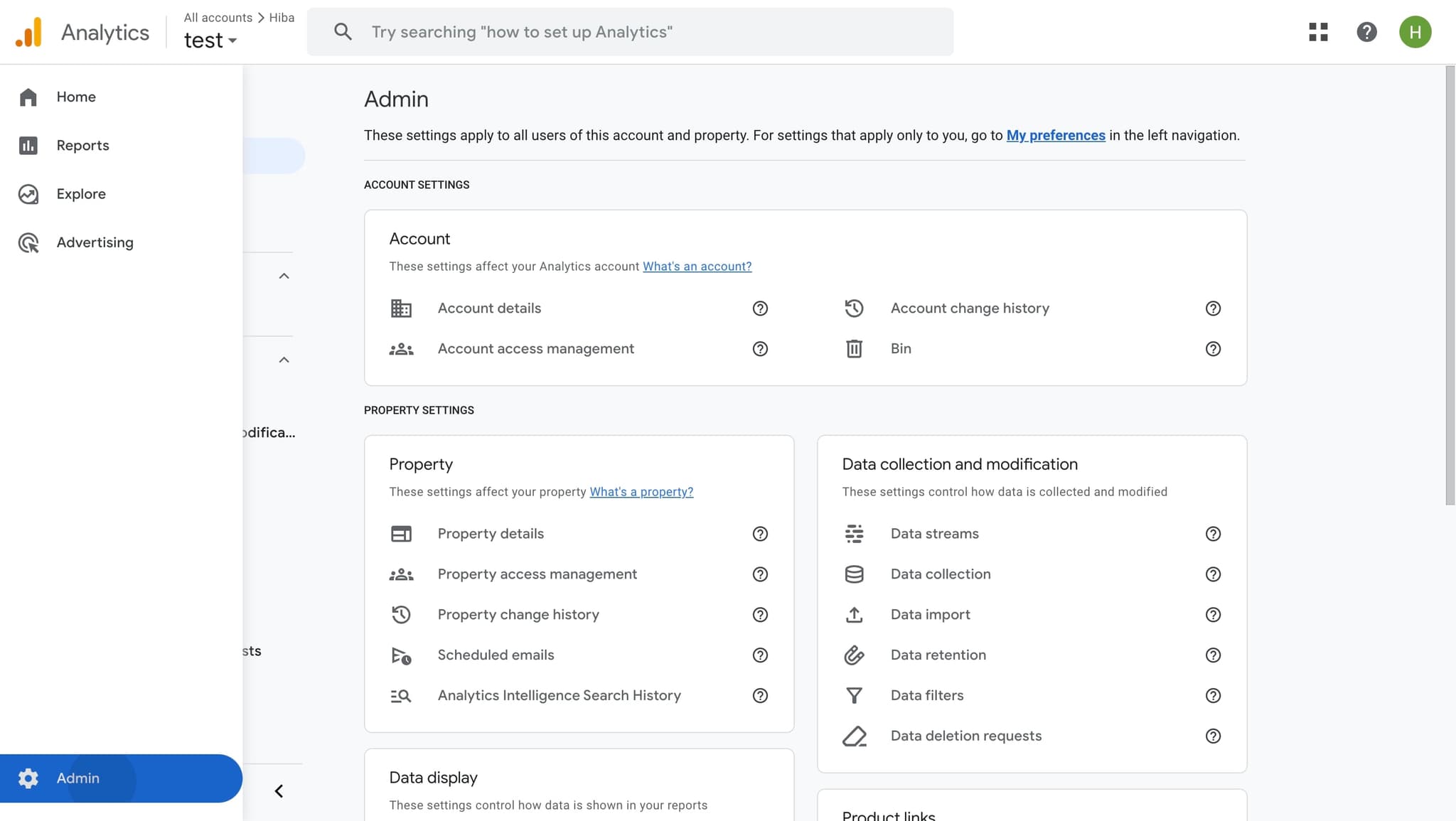Collapse the admin navigation with the left arrow
The width and height of the screenshot is (1456, 821).
tap(278, 790)
